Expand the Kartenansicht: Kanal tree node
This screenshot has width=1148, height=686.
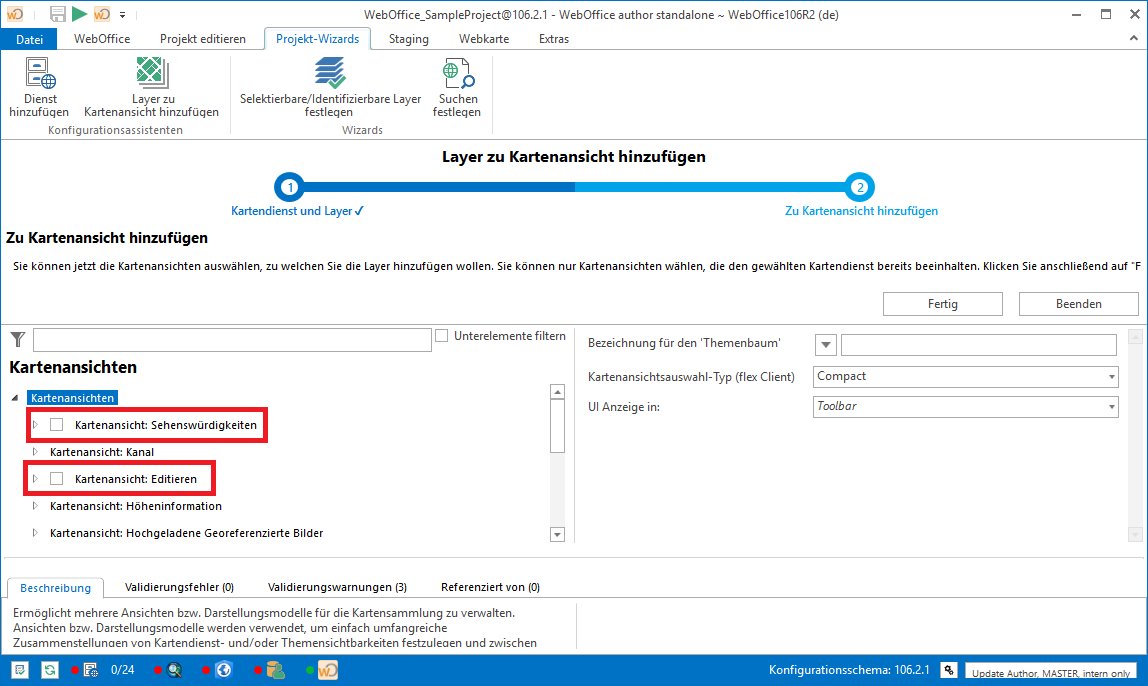click(35, 452)
